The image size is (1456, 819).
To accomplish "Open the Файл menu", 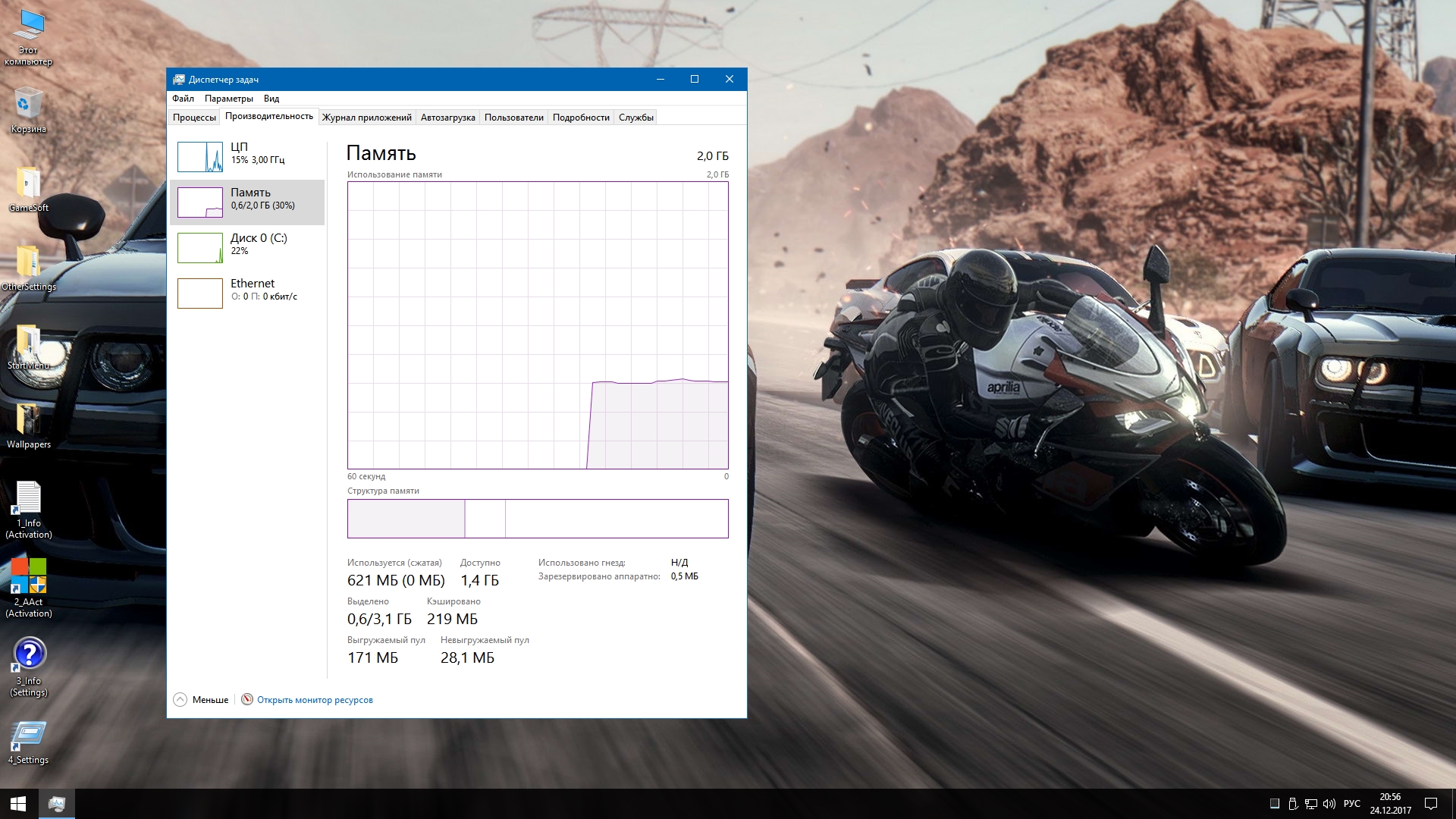I will 183,99.
